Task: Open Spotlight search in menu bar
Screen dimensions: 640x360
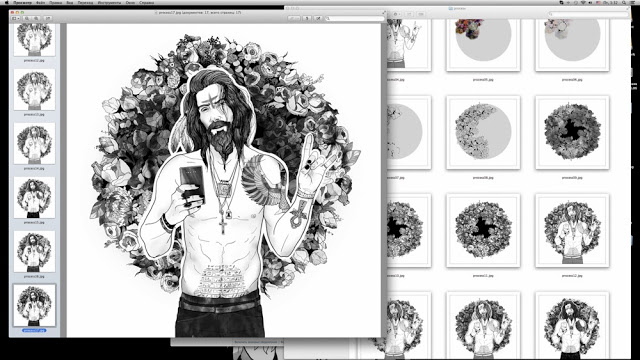Action: tap(624, 2)
